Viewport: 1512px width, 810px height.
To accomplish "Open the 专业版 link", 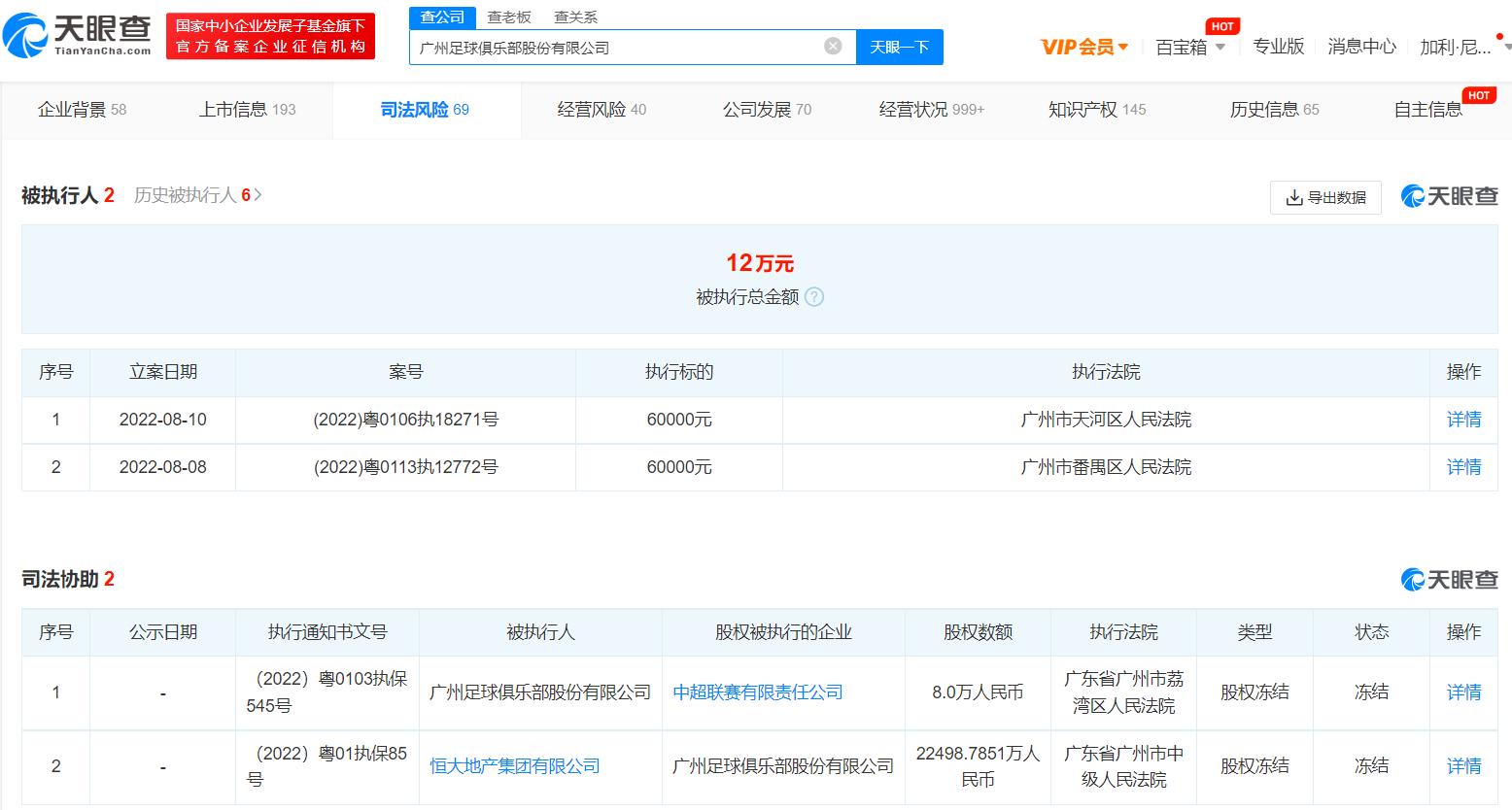I will point(1278,47).
